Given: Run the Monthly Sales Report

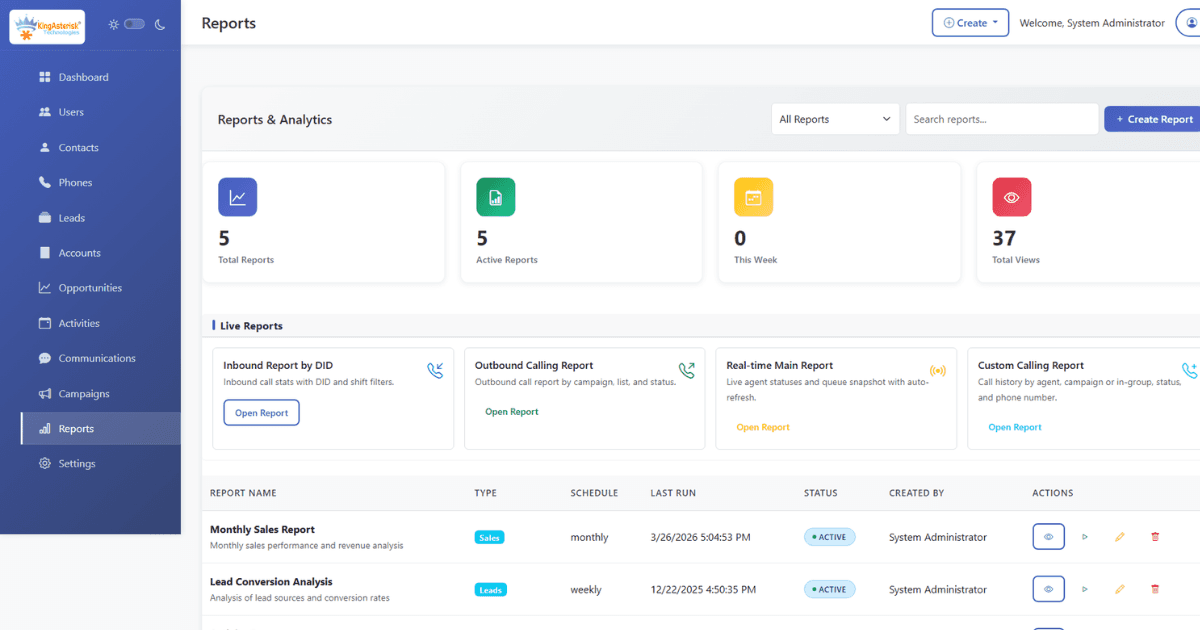Looking at the screenshot, I should click(x=1085, y=537).
